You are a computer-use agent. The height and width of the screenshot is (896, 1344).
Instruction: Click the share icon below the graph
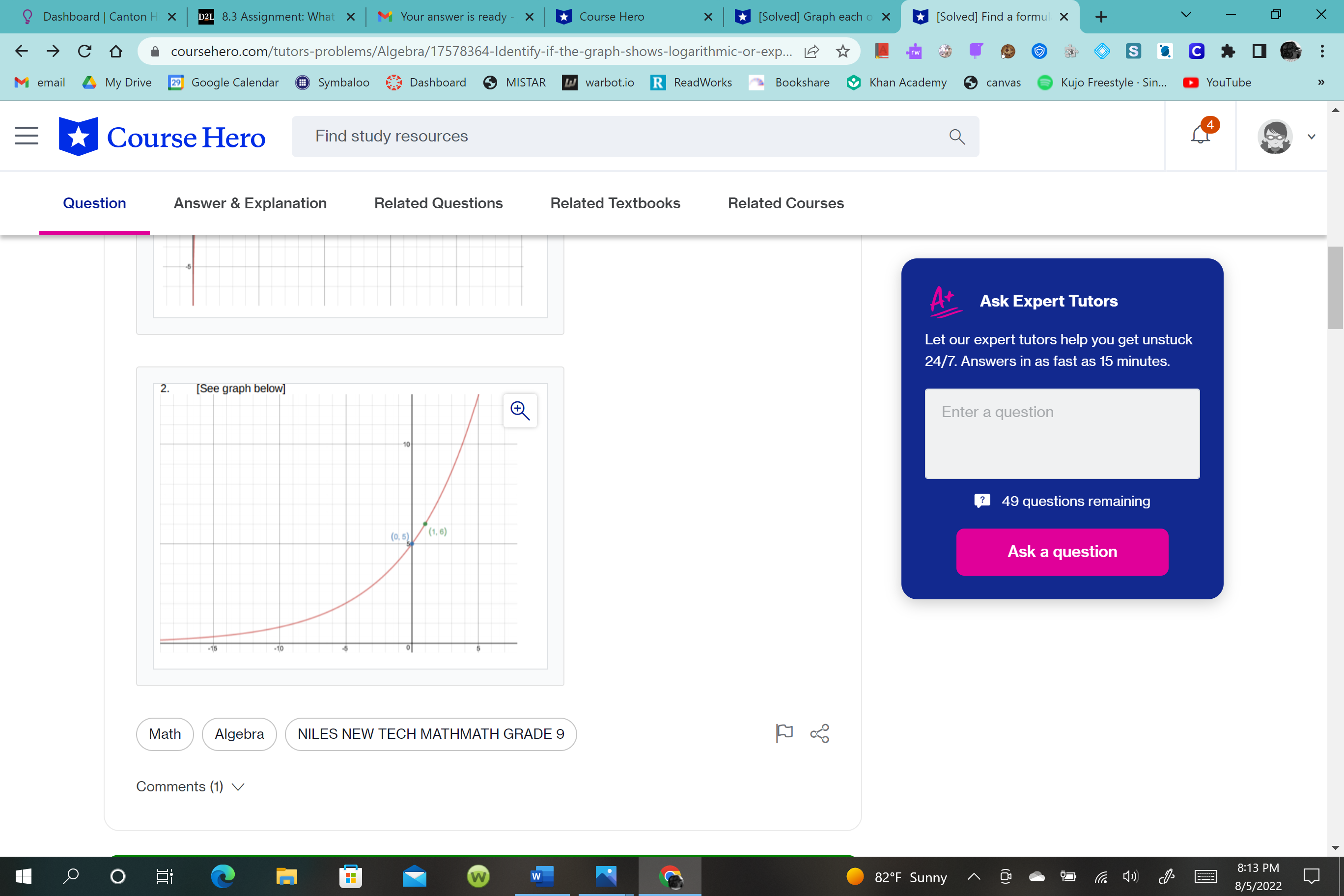(819, 733)
